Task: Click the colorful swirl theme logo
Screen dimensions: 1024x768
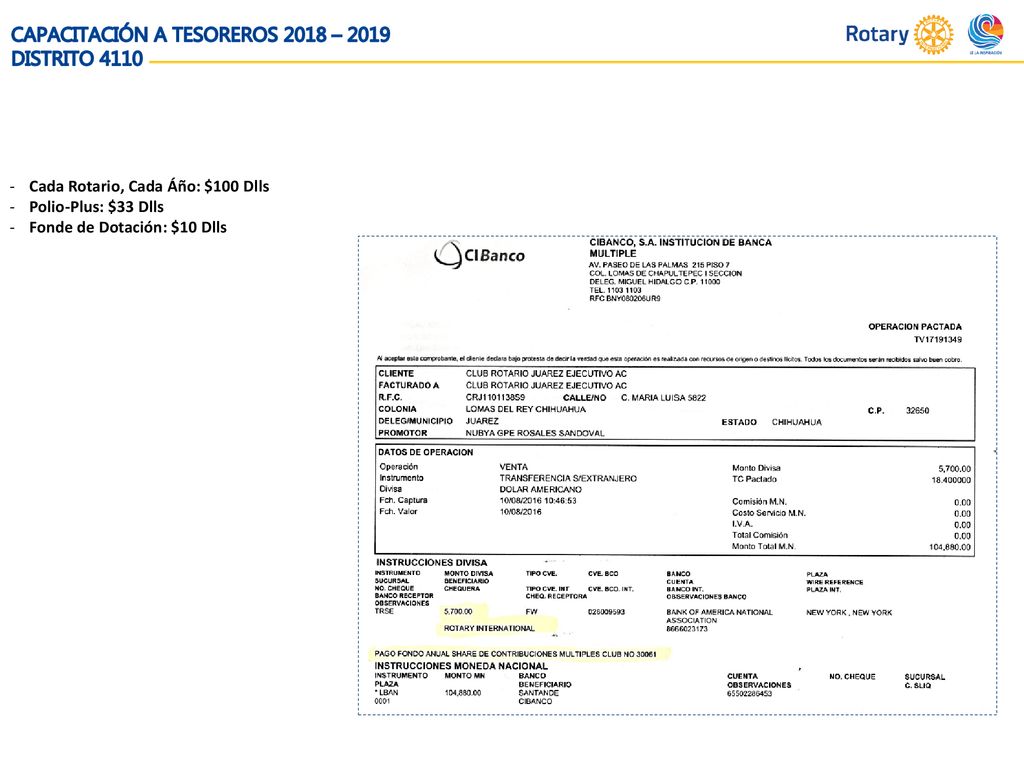Action: pos(985,33)
